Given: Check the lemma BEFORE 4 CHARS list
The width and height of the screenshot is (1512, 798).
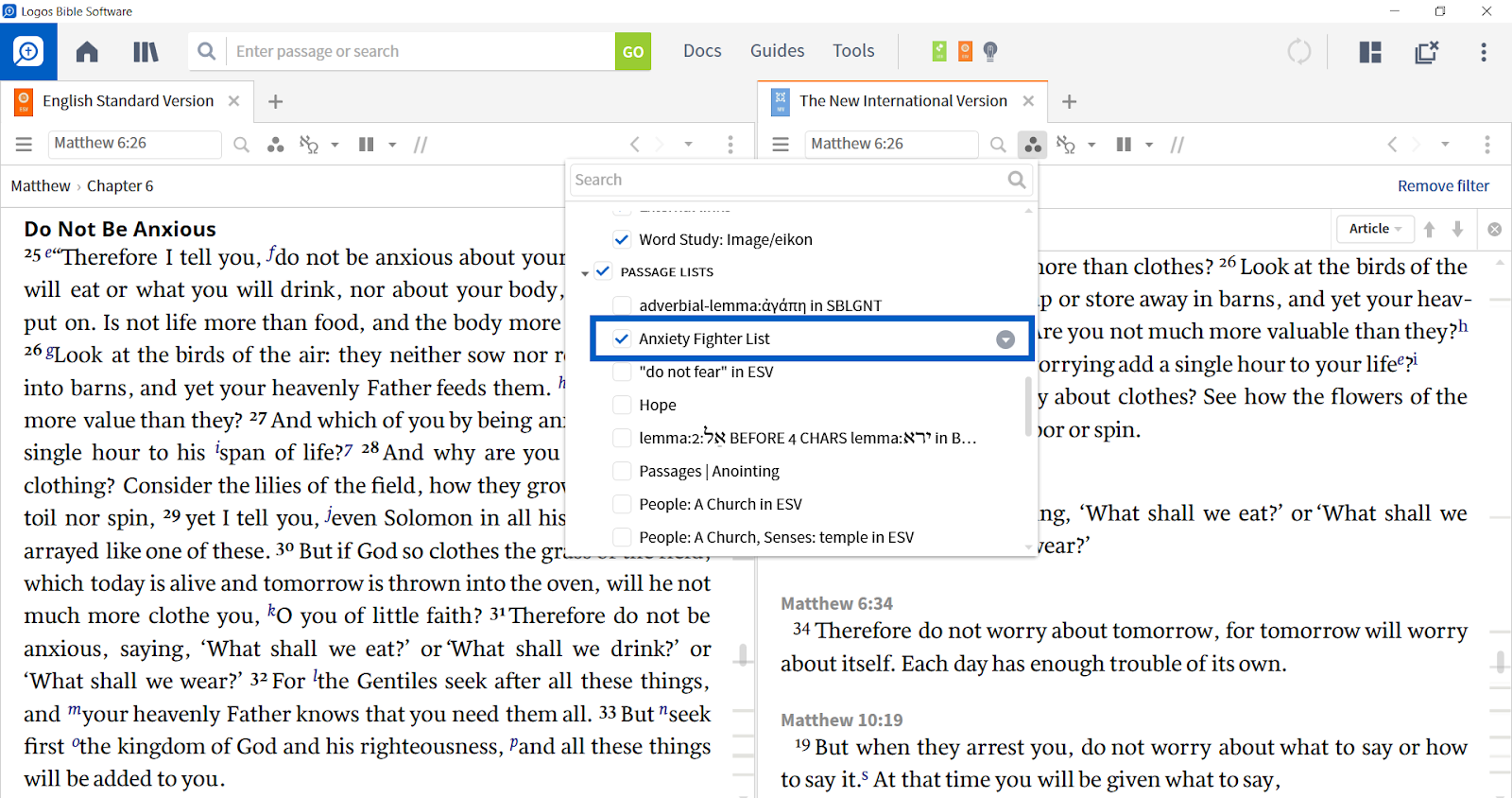Looking at the screenshot, I should pos(622,438).
